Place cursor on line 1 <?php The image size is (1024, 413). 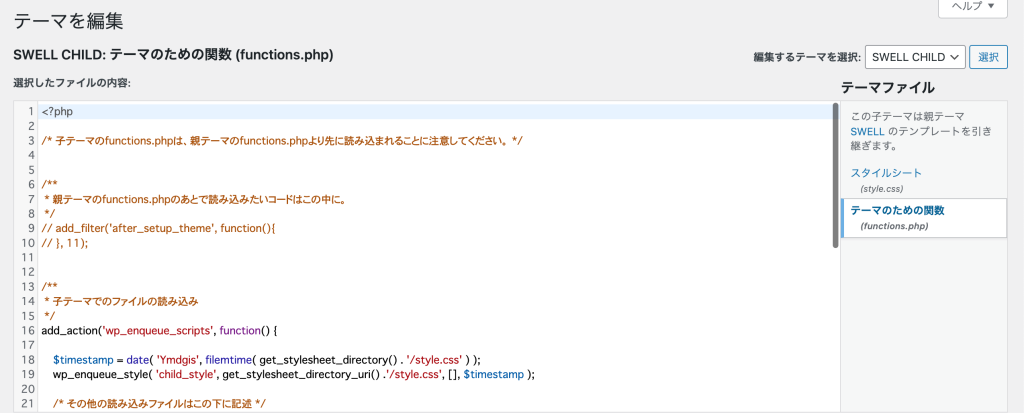(x=439, y=111)
